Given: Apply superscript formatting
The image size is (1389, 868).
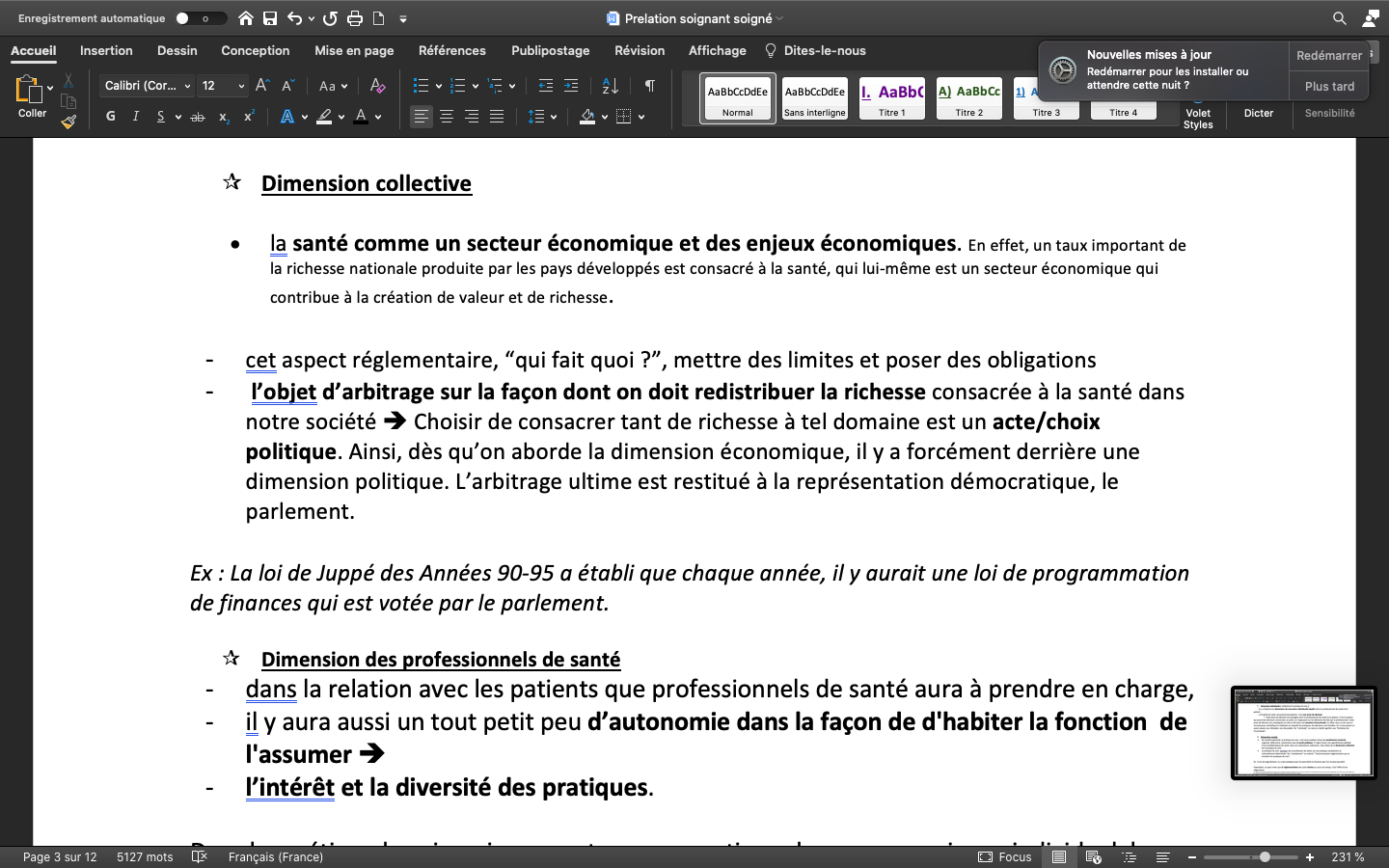Looking at the screenshot, I should click(x=249, y=117).
